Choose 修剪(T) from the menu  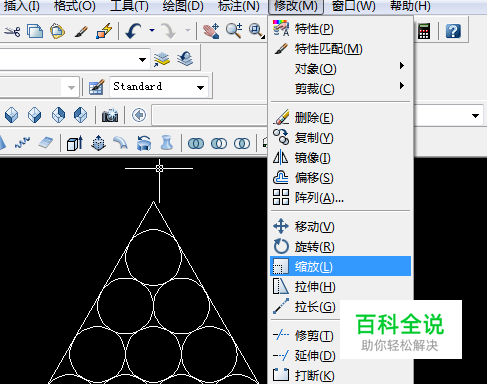click(305, 335)
